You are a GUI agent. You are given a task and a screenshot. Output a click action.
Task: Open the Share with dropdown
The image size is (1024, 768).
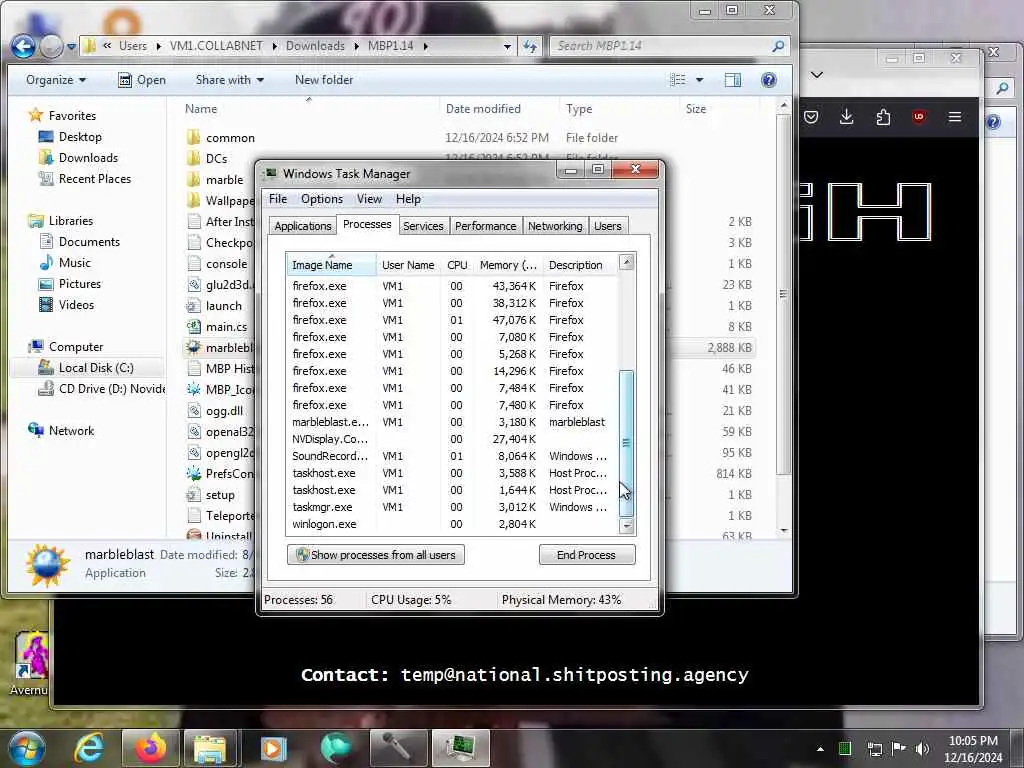[230, 80]
